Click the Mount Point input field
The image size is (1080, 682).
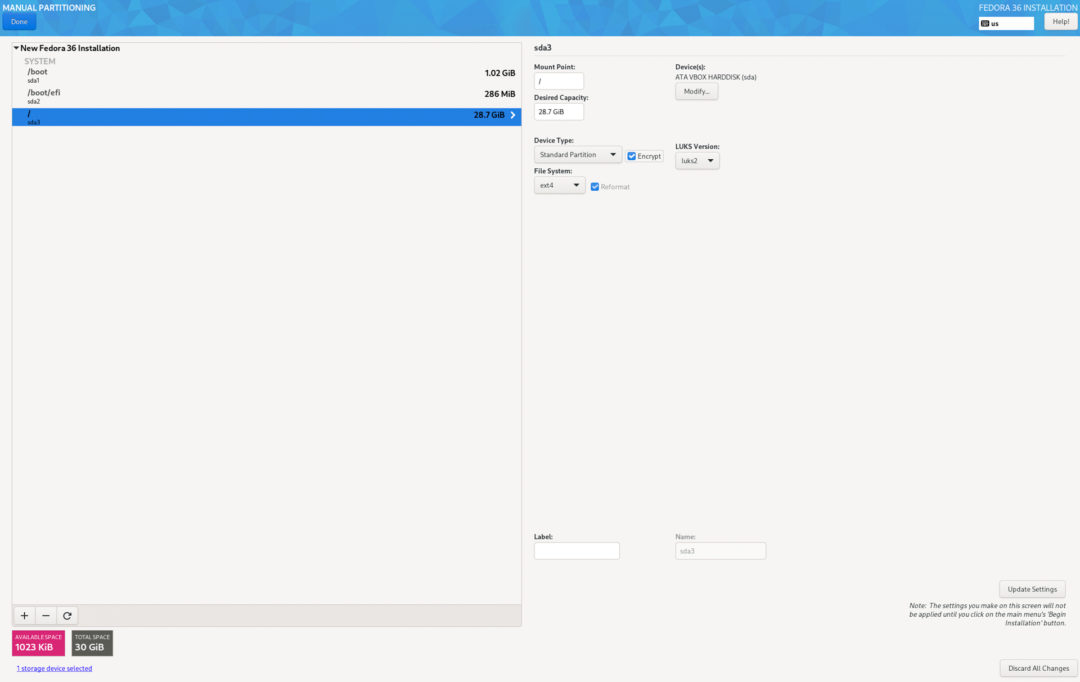(x=559, y=81)
